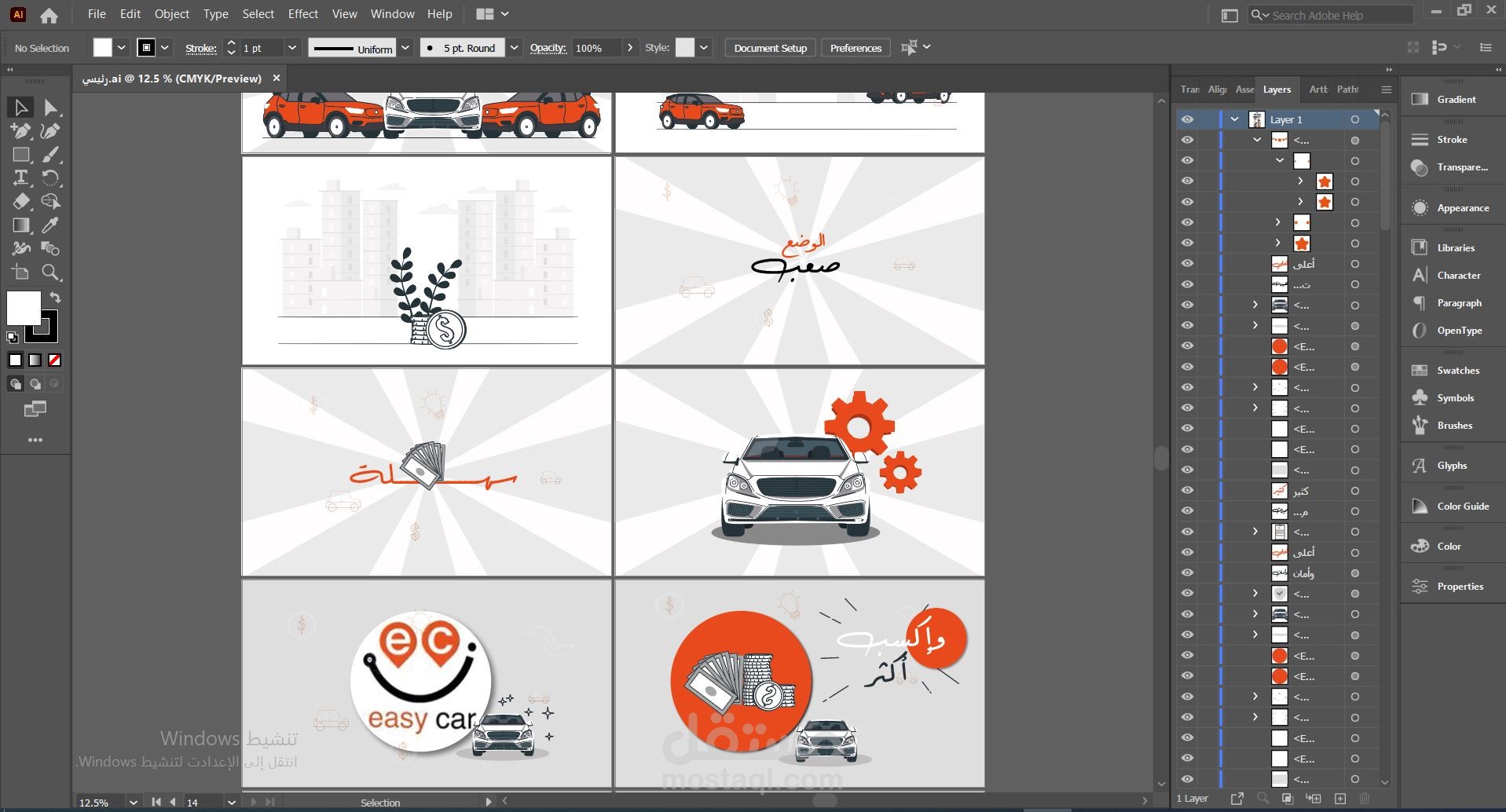Image resolution: width=1506 pixels, height=812 pixels.
Task: Hide Layer 1 using its eye icon
Action: (x=1187, y=119)
